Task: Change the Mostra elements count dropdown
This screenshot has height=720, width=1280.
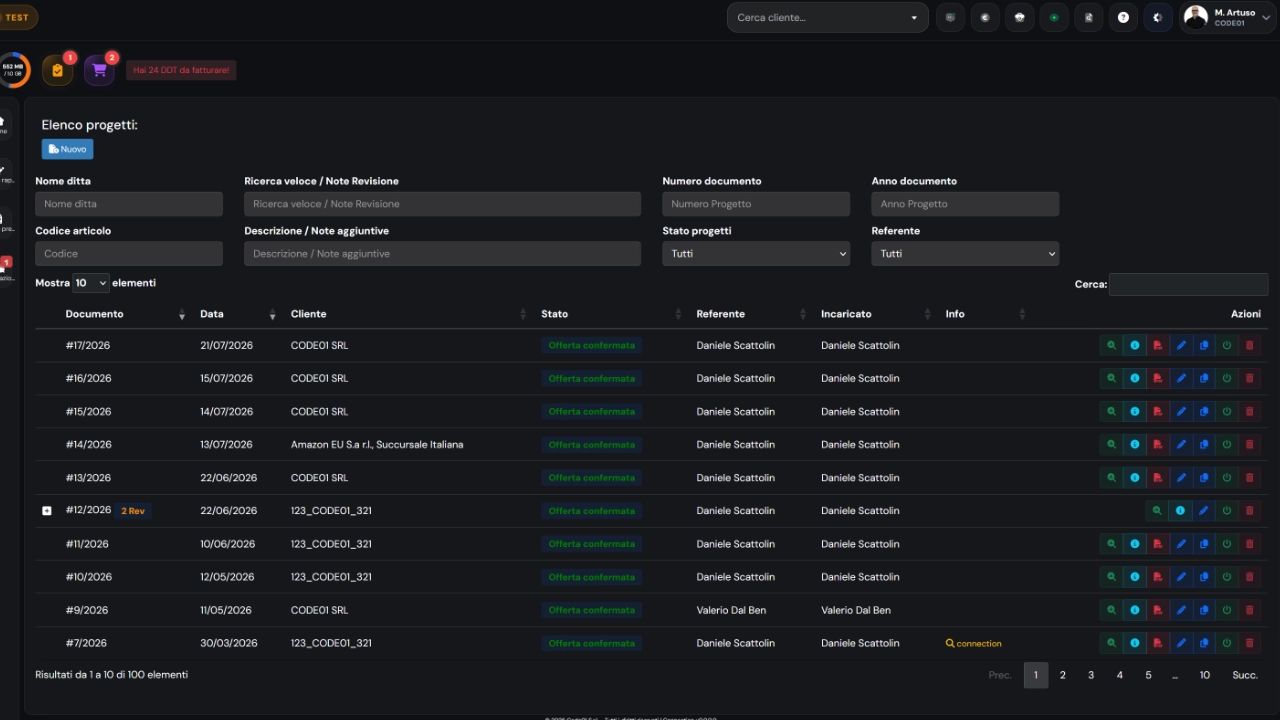Action: pyautogui.click(x=91, y=283)
